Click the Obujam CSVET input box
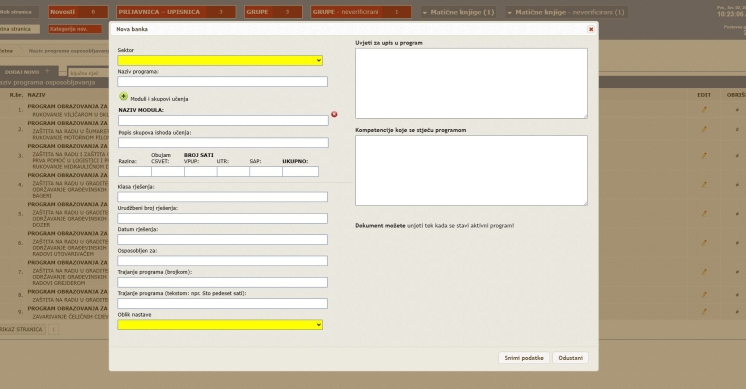 pyautogui.click(x=167, y=172)
